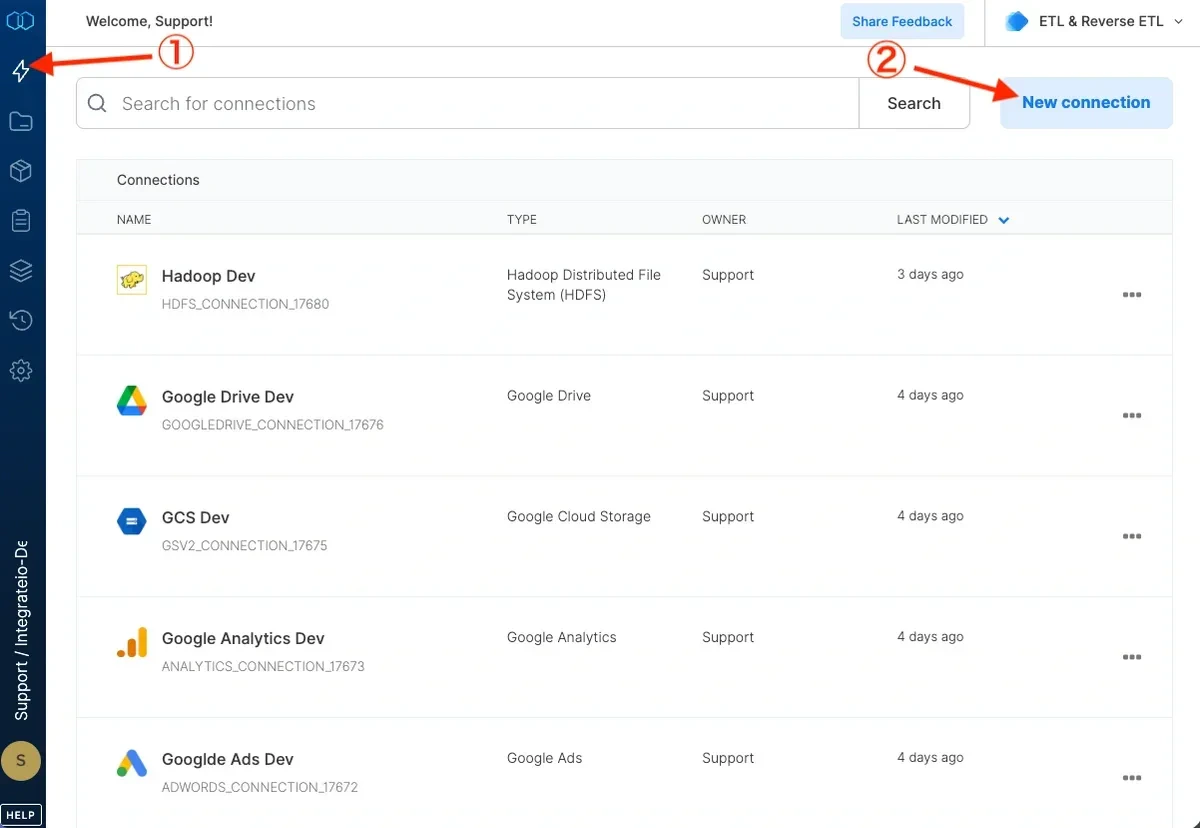Screen dimensions: 1200x828
Task: Sort by the LAST MODIFIED column header
Action: pos(942,220)
